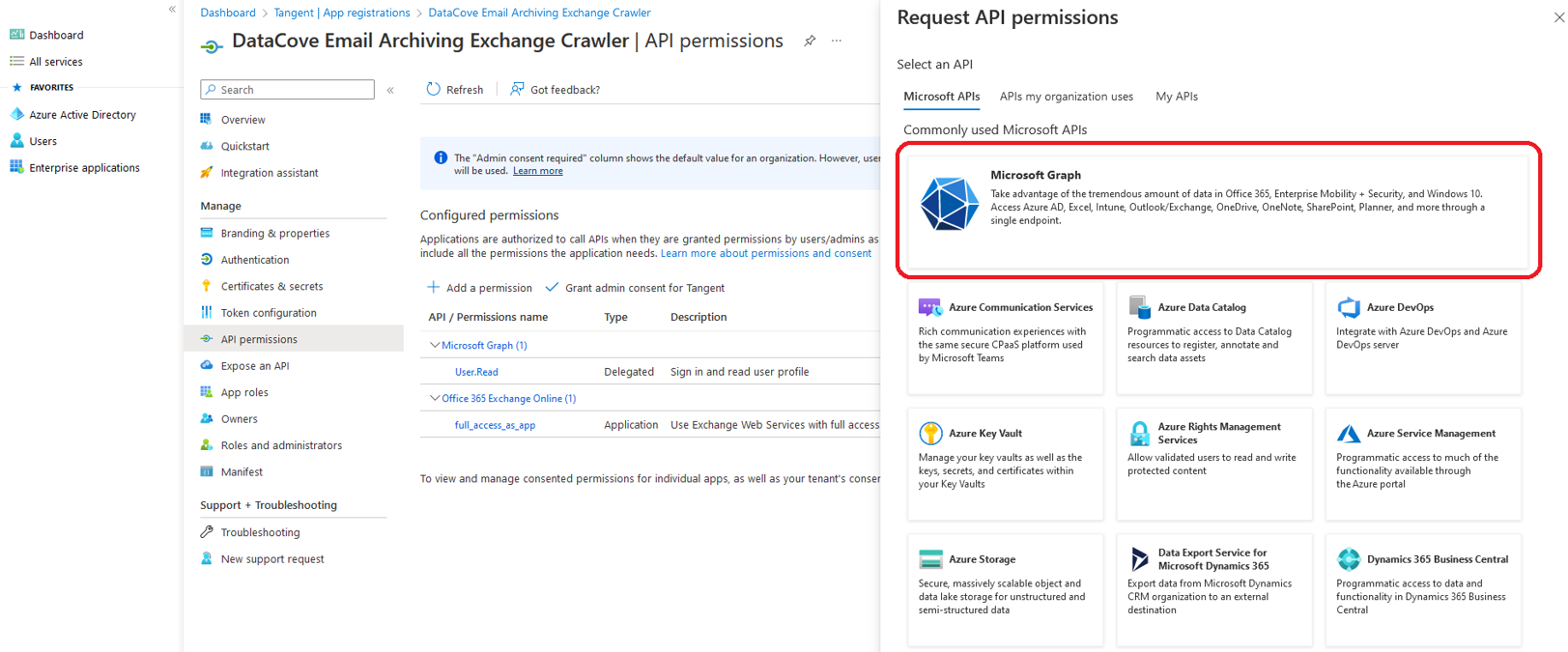The image size is (1568, 652).
Task: Click the Owners icon
Action: [x=206, y=418]
